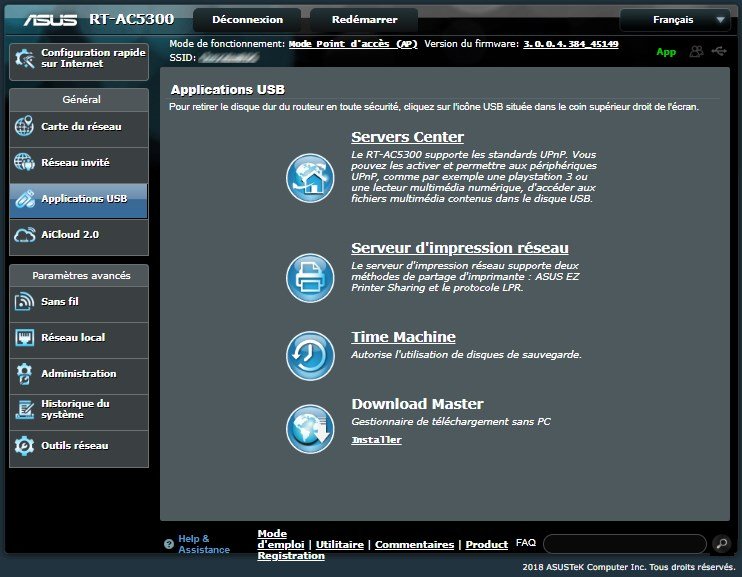
Task: Click the Réseau invité icon in sidebar
Action: click(24, 162)
